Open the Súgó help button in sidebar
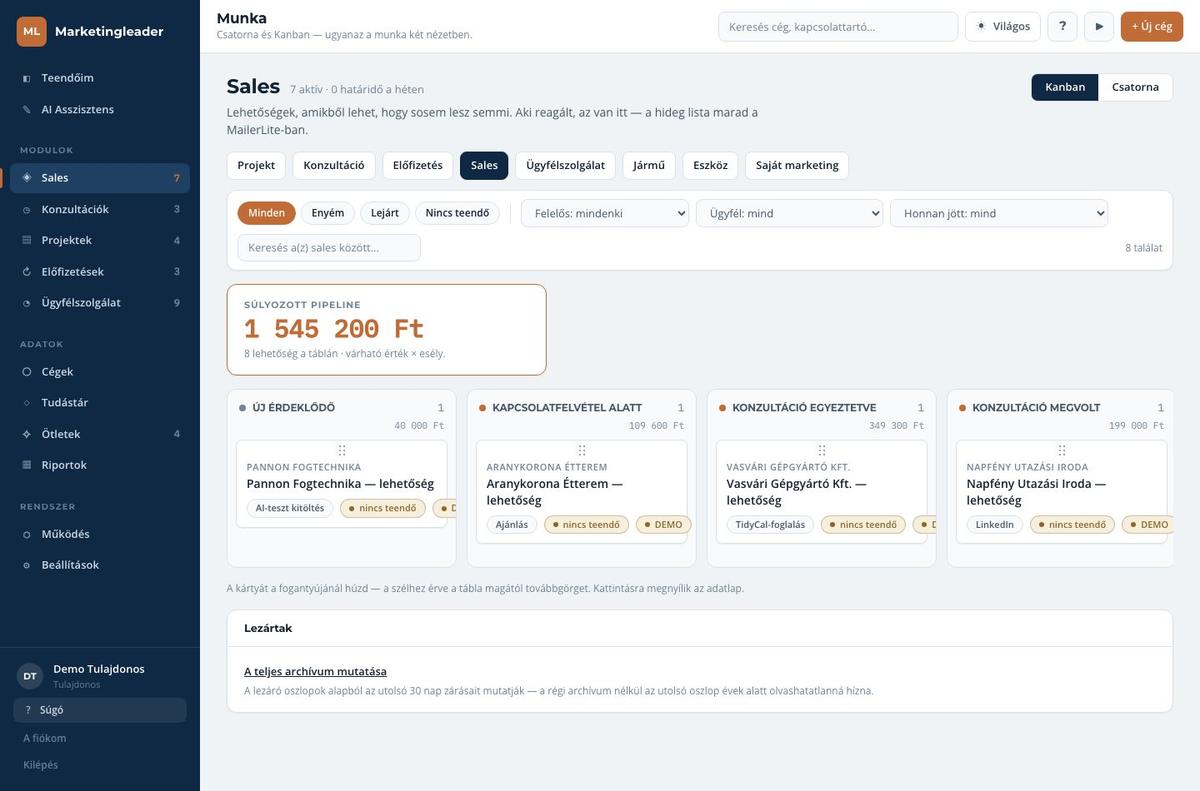 click(100, 710)
